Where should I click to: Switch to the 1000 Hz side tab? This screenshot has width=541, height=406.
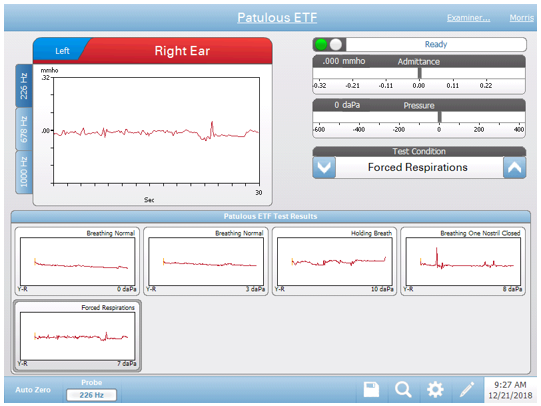(23, 172)
